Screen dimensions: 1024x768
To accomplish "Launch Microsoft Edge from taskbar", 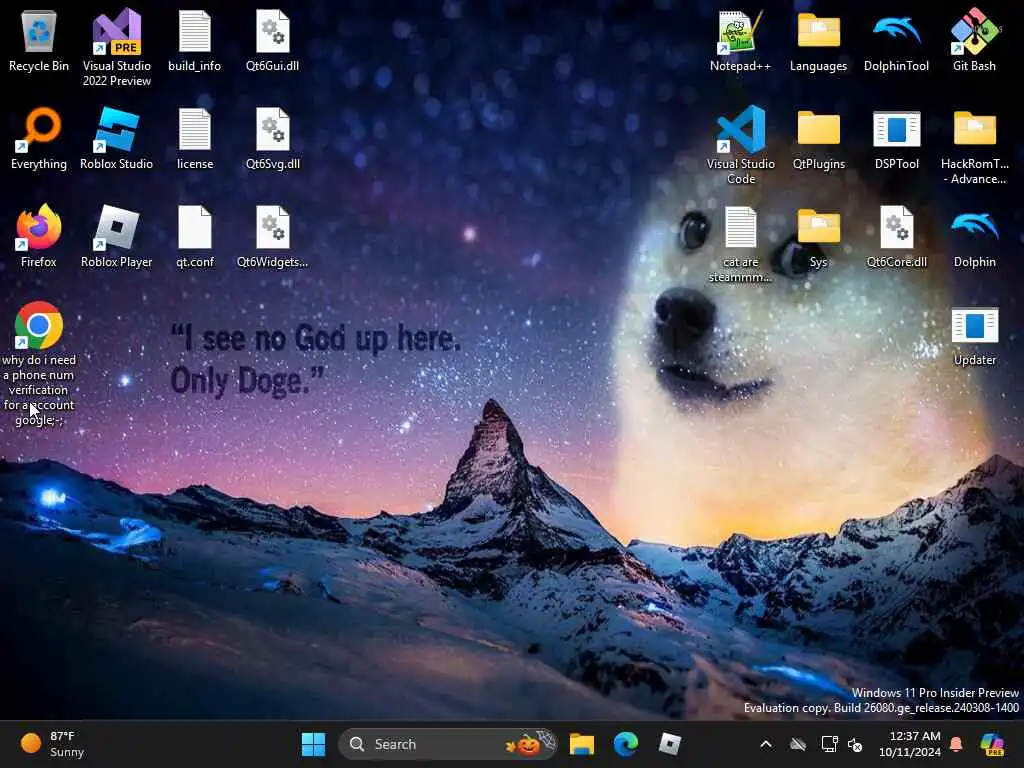I will click(626, 744).
